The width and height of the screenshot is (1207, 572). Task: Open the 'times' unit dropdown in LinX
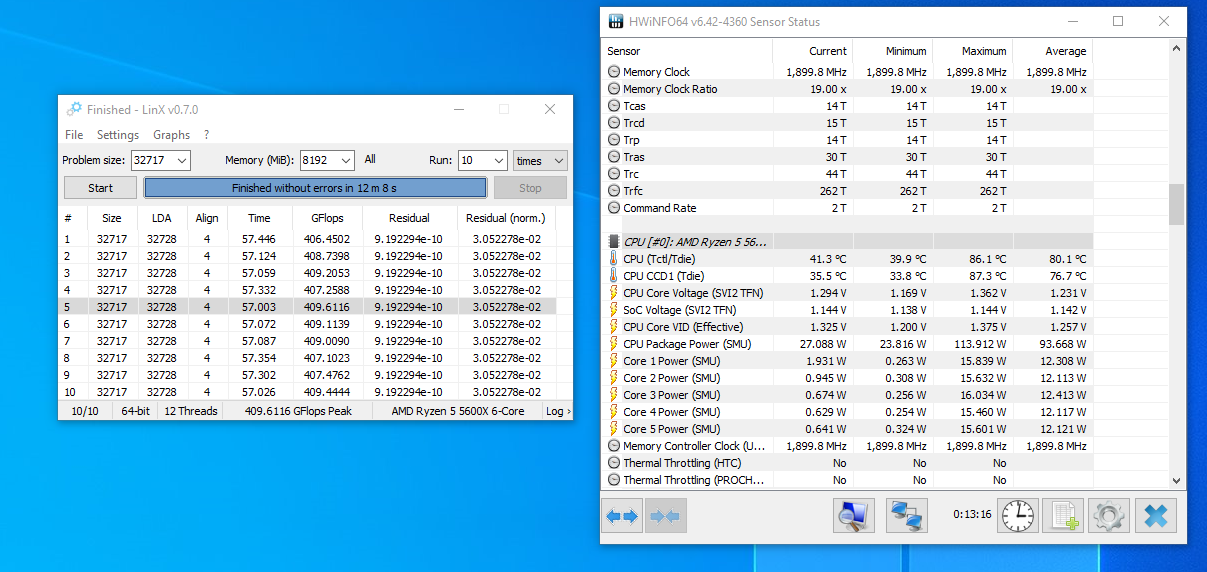pyautogui.click(x=540, y=160)
